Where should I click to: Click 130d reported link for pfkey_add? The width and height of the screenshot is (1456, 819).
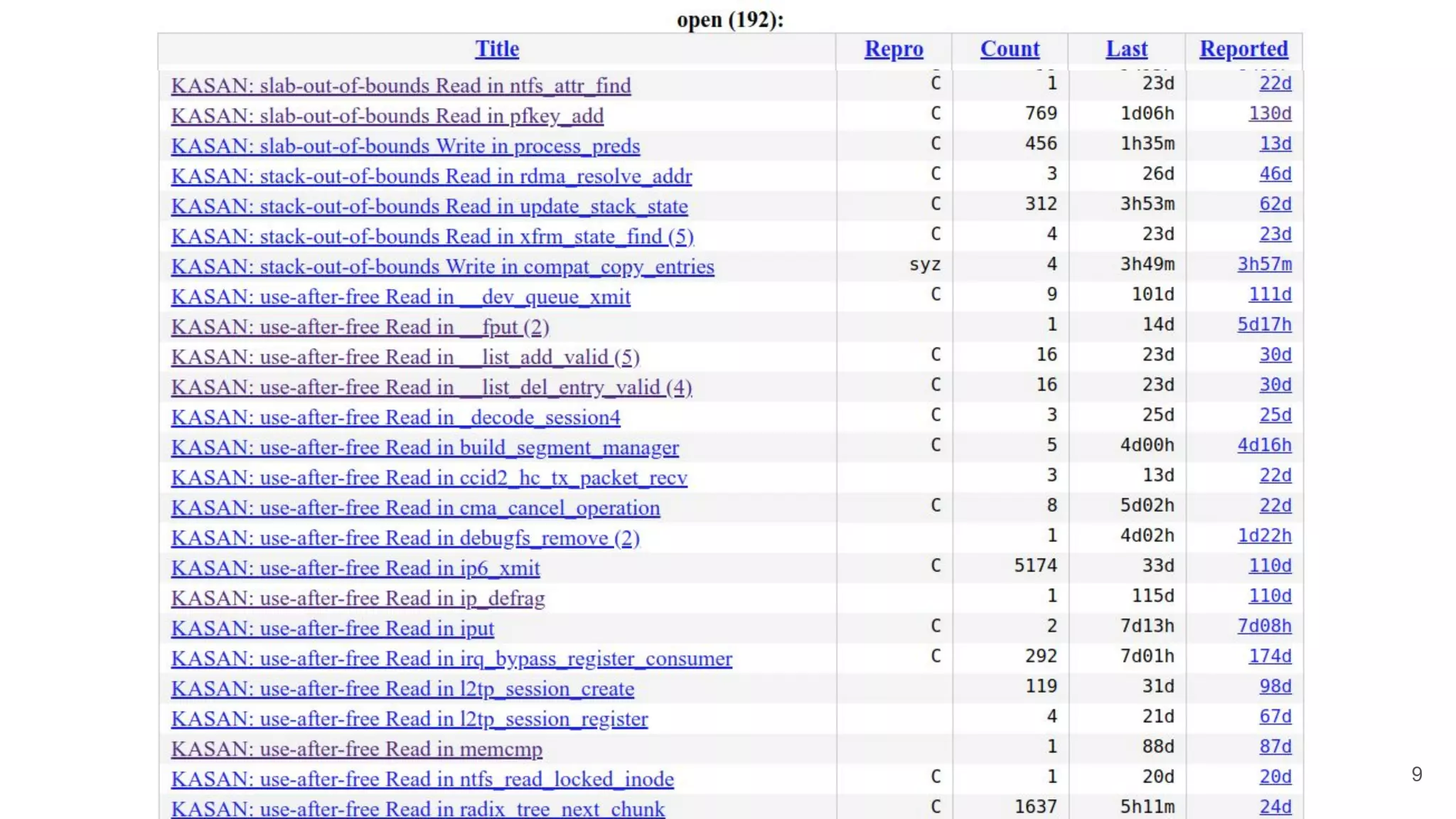click(1270, 114)
